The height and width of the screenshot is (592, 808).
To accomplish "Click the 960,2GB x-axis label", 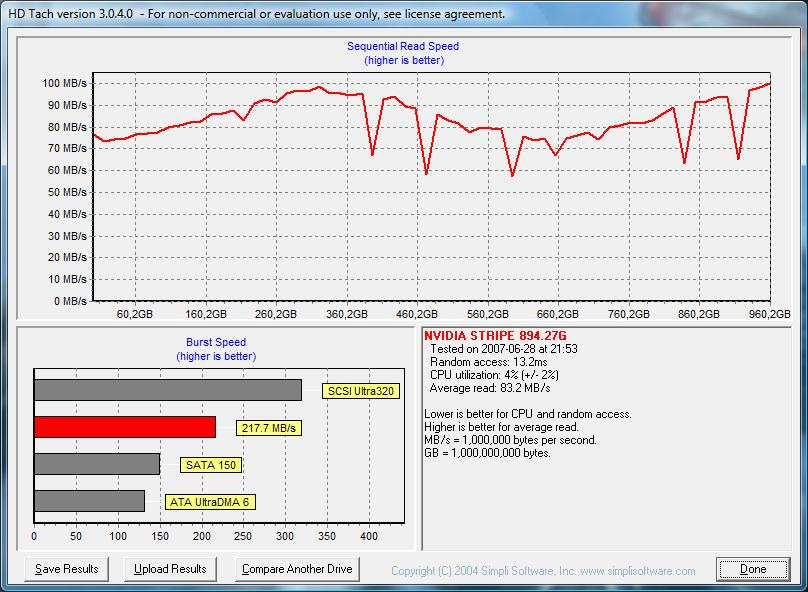I will coord(769,314).
